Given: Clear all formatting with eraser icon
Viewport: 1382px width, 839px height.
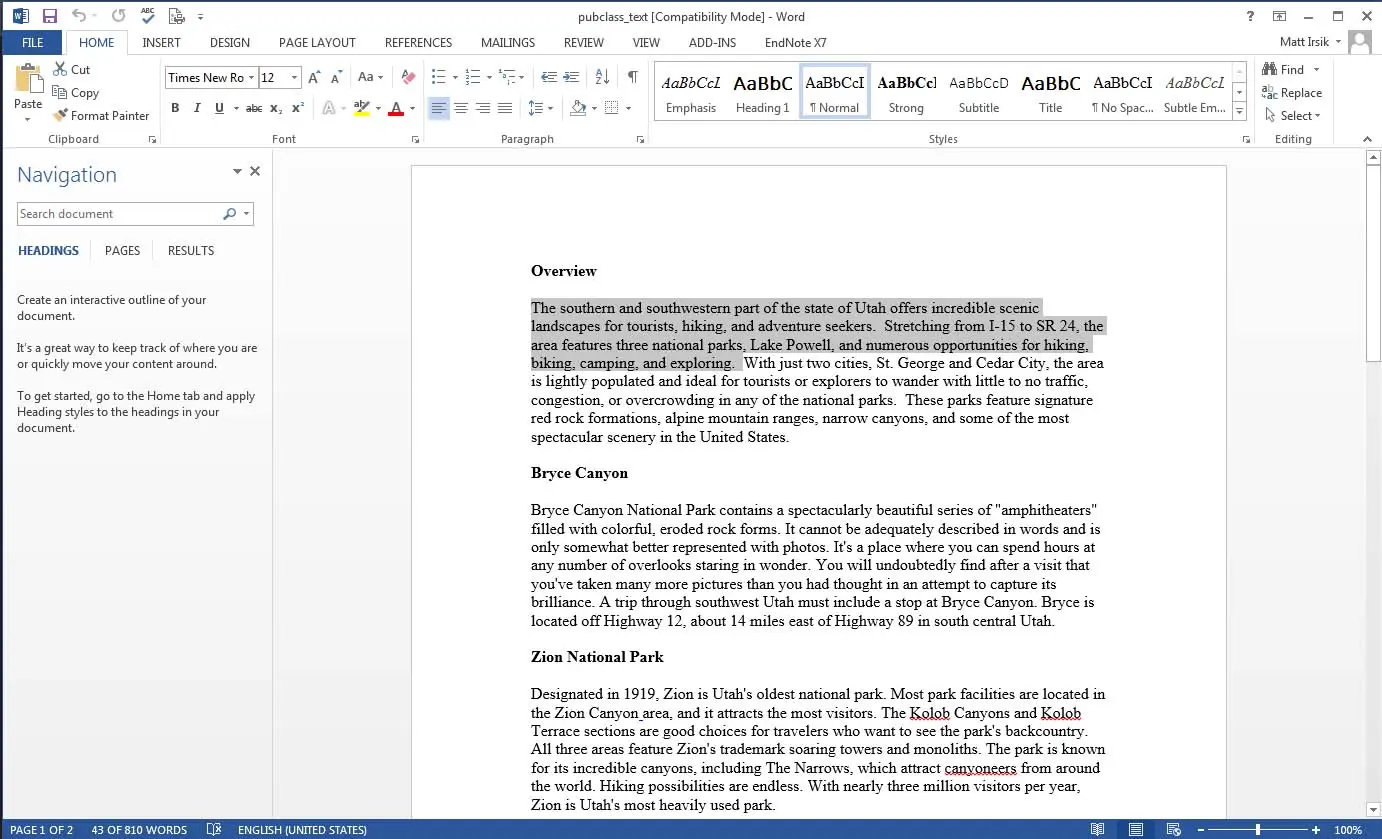Looking at the screenshot, I should tap(408, 77).
